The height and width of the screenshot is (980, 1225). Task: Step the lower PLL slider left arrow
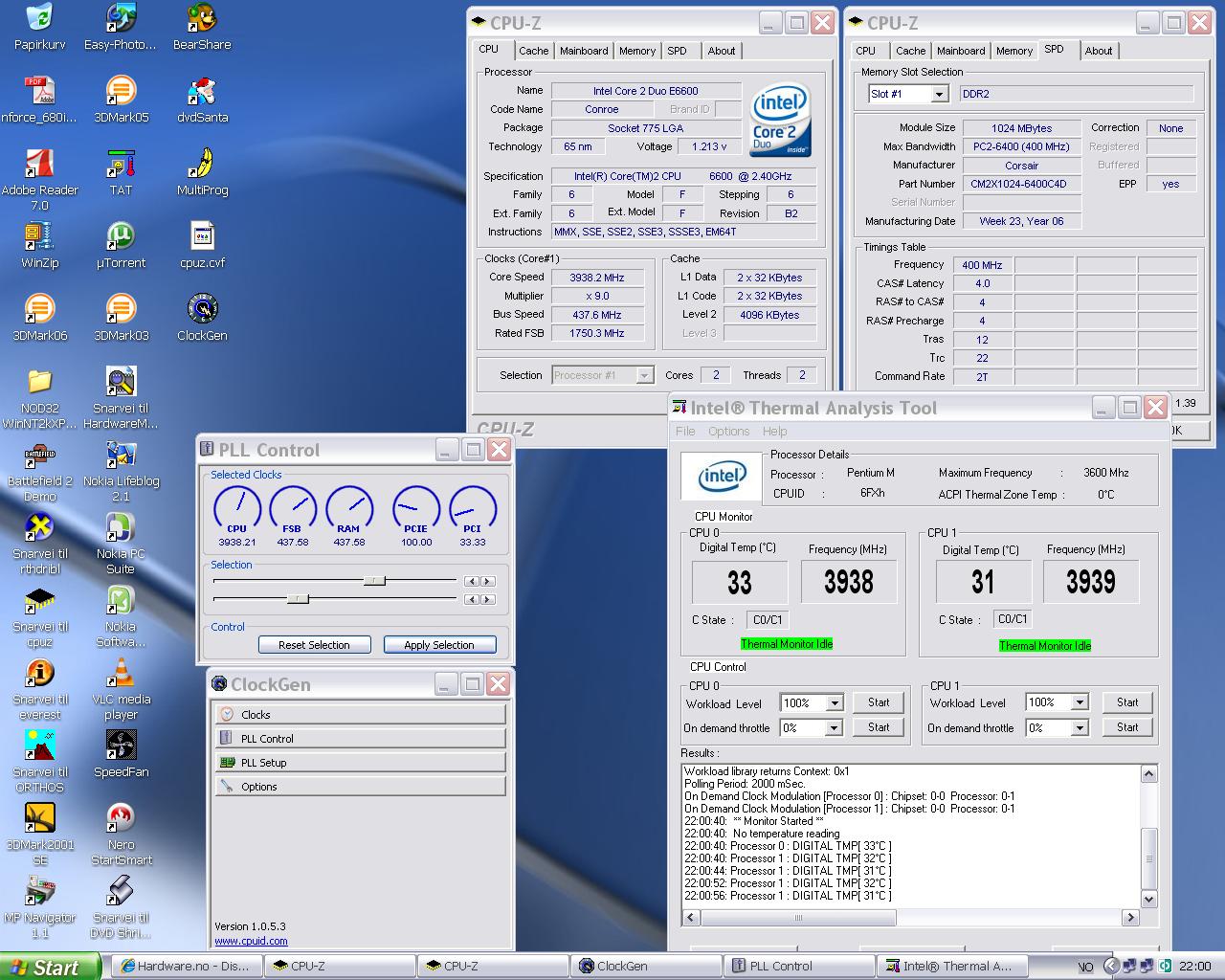(x=472, y=599)
